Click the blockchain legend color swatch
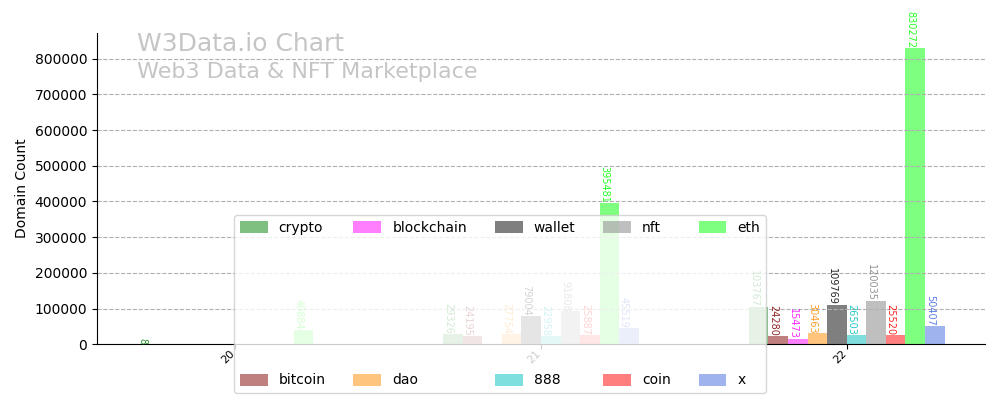This screenshot has width=1000, height=400. coord(367,228)
